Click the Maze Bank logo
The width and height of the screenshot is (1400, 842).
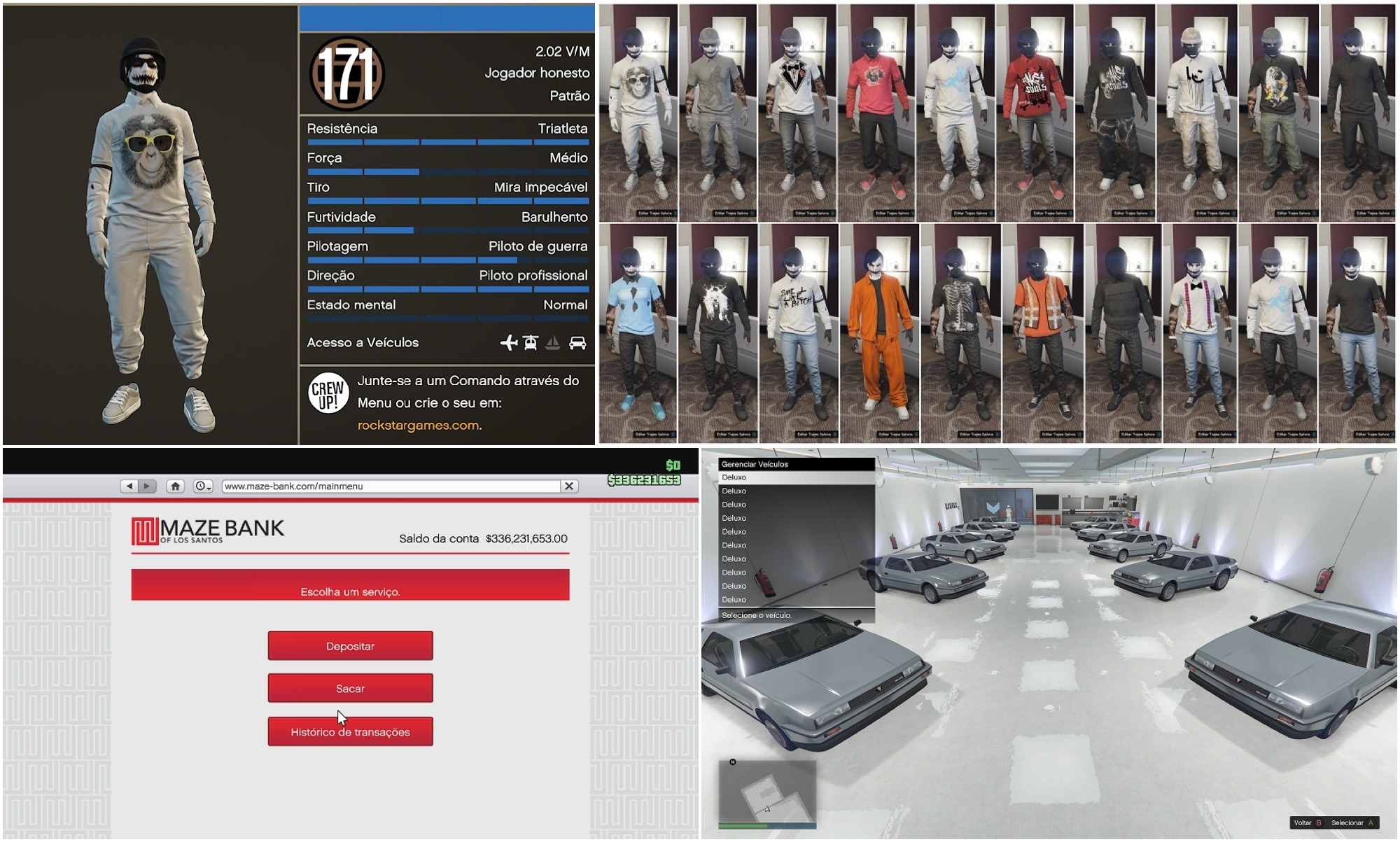click(208, 531)
